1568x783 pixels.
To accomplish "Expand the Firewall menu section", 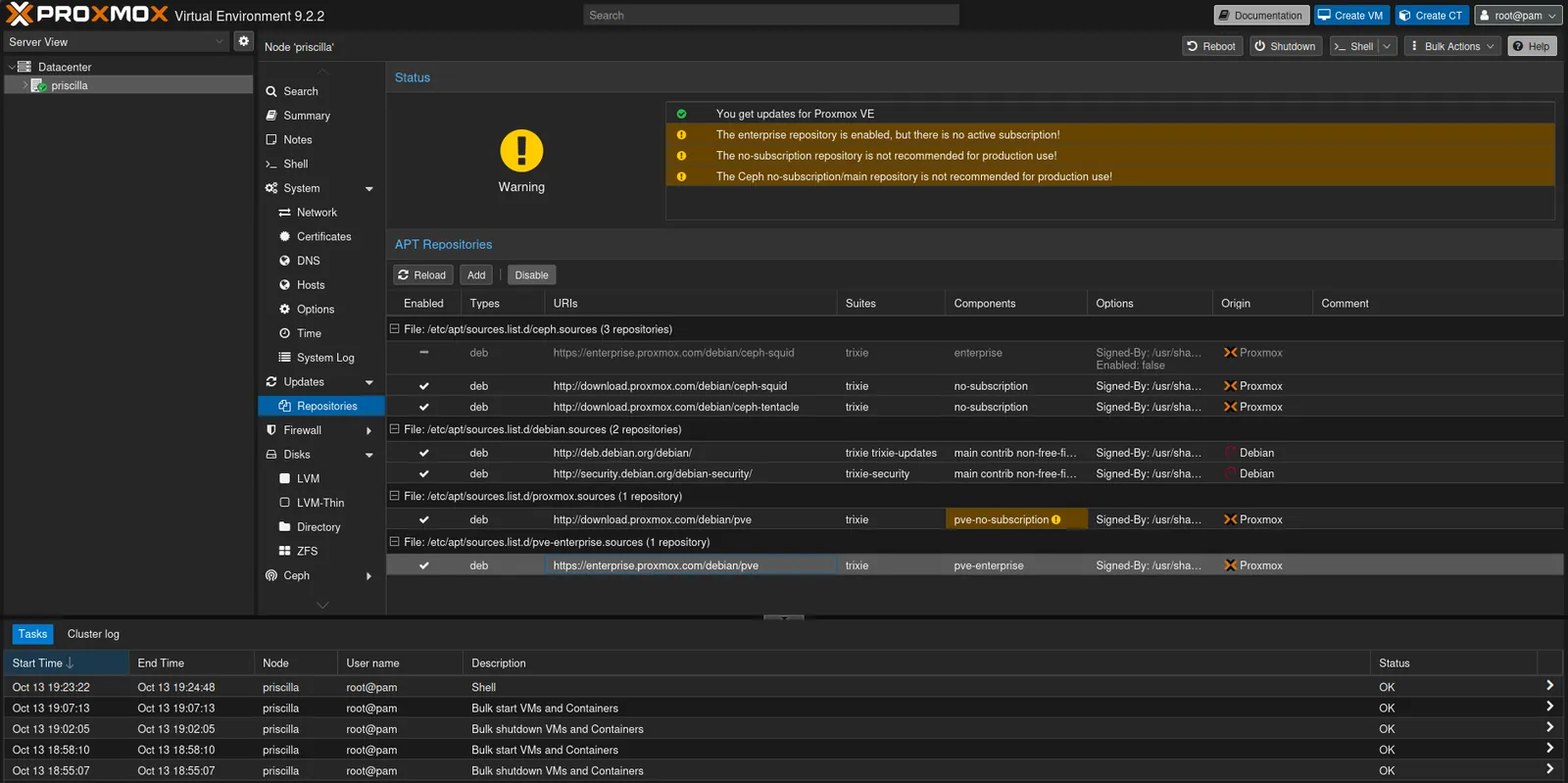I will coord(369,430).
